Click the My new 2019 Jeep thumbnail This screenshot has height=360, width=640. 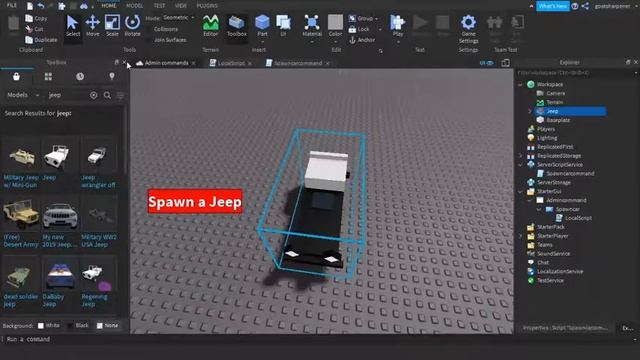coord(60,216)
